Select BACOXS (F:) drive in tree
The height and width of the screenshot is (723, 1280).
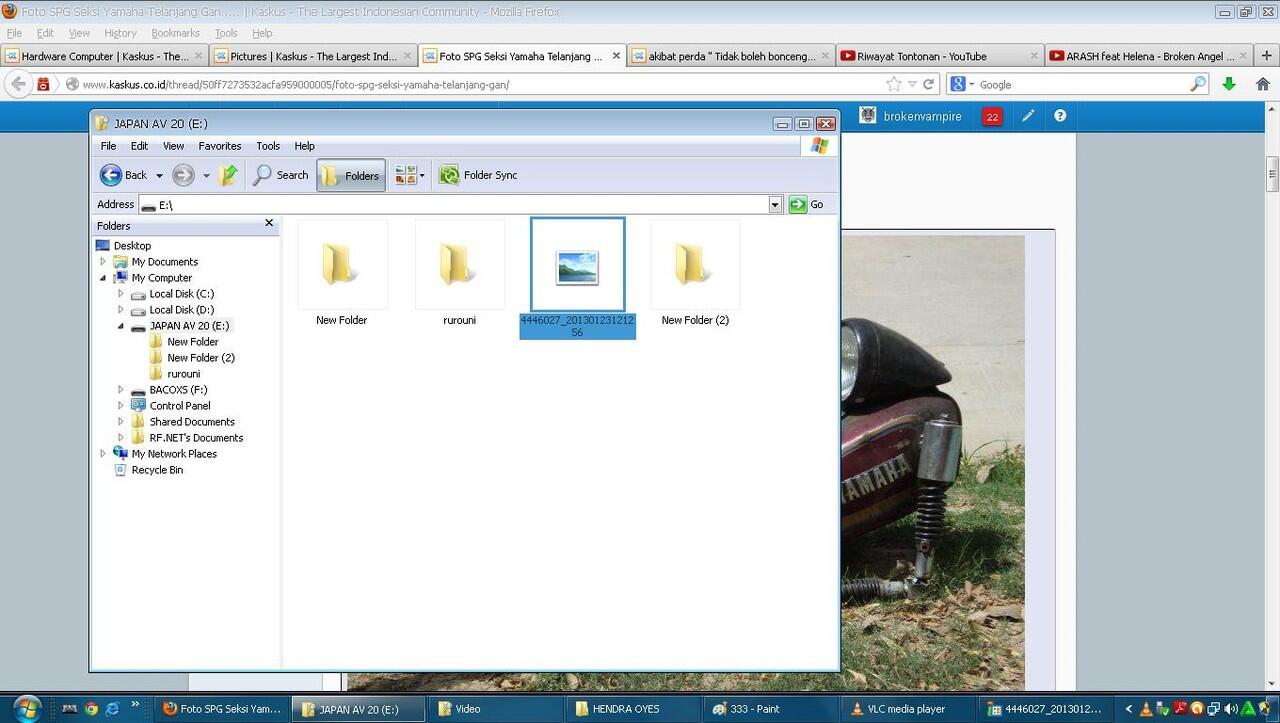click(178, 390)
